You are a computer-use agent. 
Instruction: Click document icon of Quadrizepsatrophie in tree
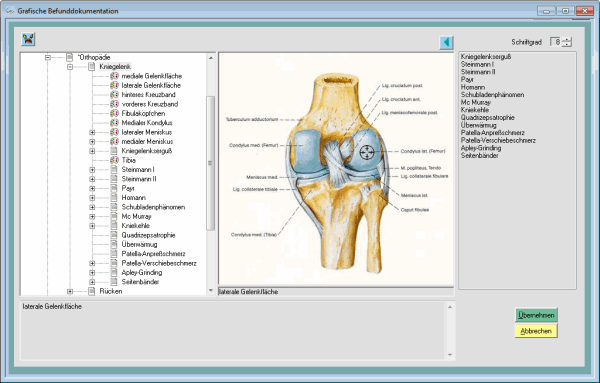(x=114, y=235)
